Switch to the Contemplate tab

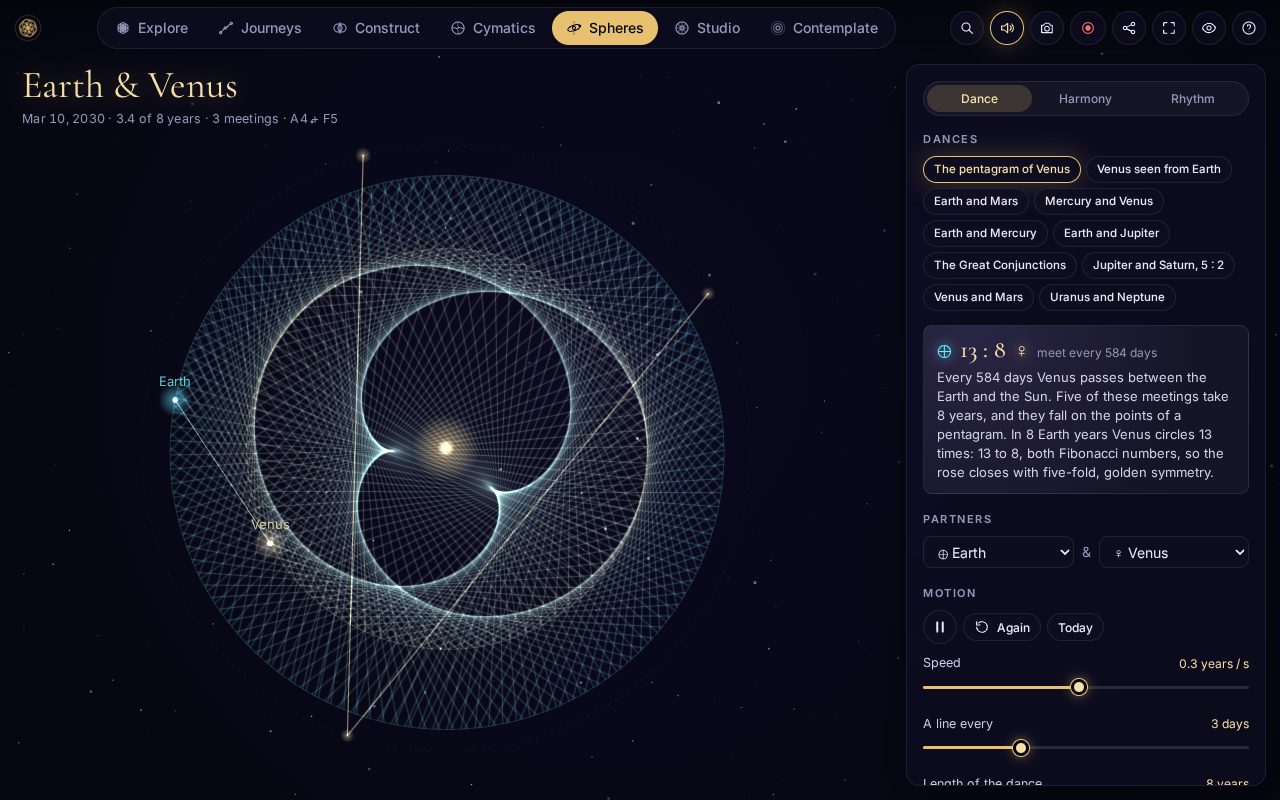point(824,28)
